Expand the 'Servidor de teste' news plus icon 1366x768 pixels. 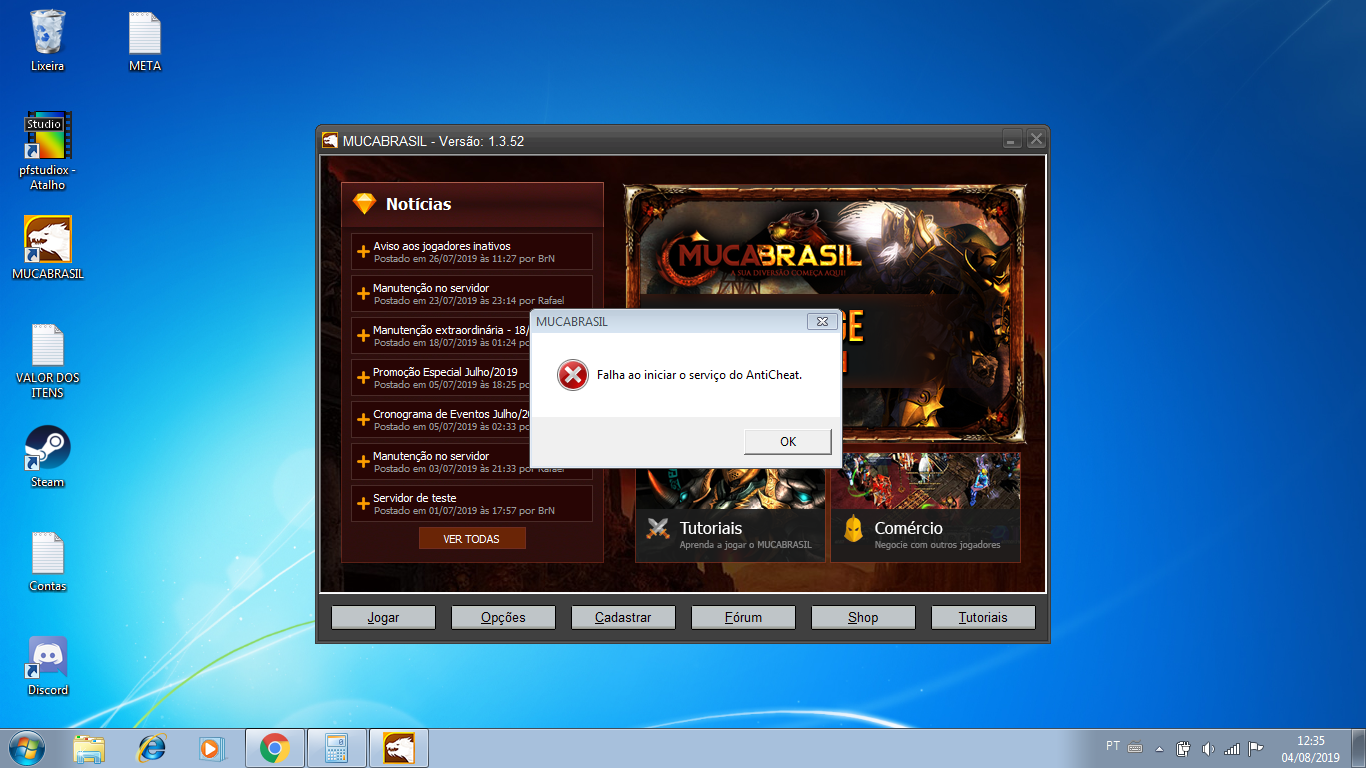(363, 504)
